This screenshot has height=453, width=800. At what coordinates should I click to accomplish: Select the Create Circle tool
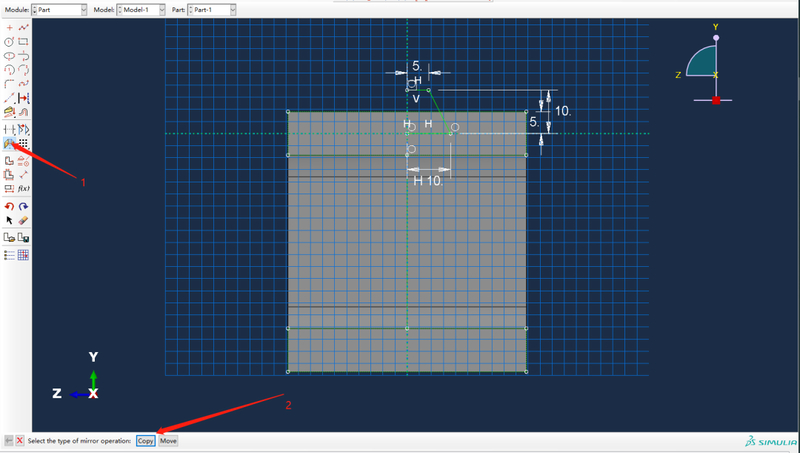(9, 42)
